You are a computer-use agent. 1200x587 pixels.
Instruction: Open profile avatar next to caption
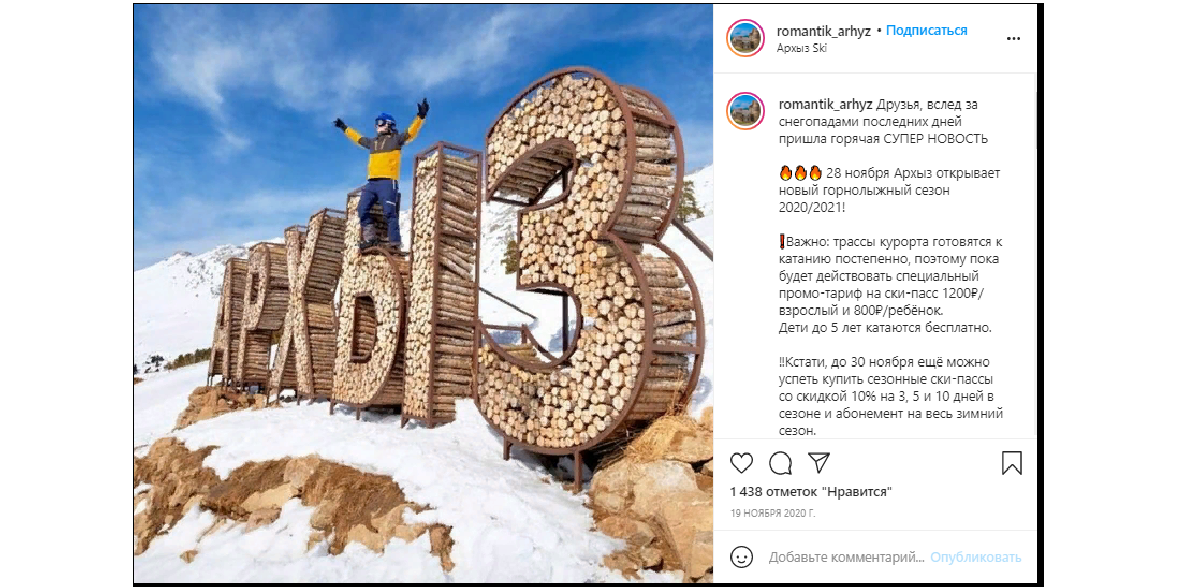pyautogui.click(x=746, y=111)
